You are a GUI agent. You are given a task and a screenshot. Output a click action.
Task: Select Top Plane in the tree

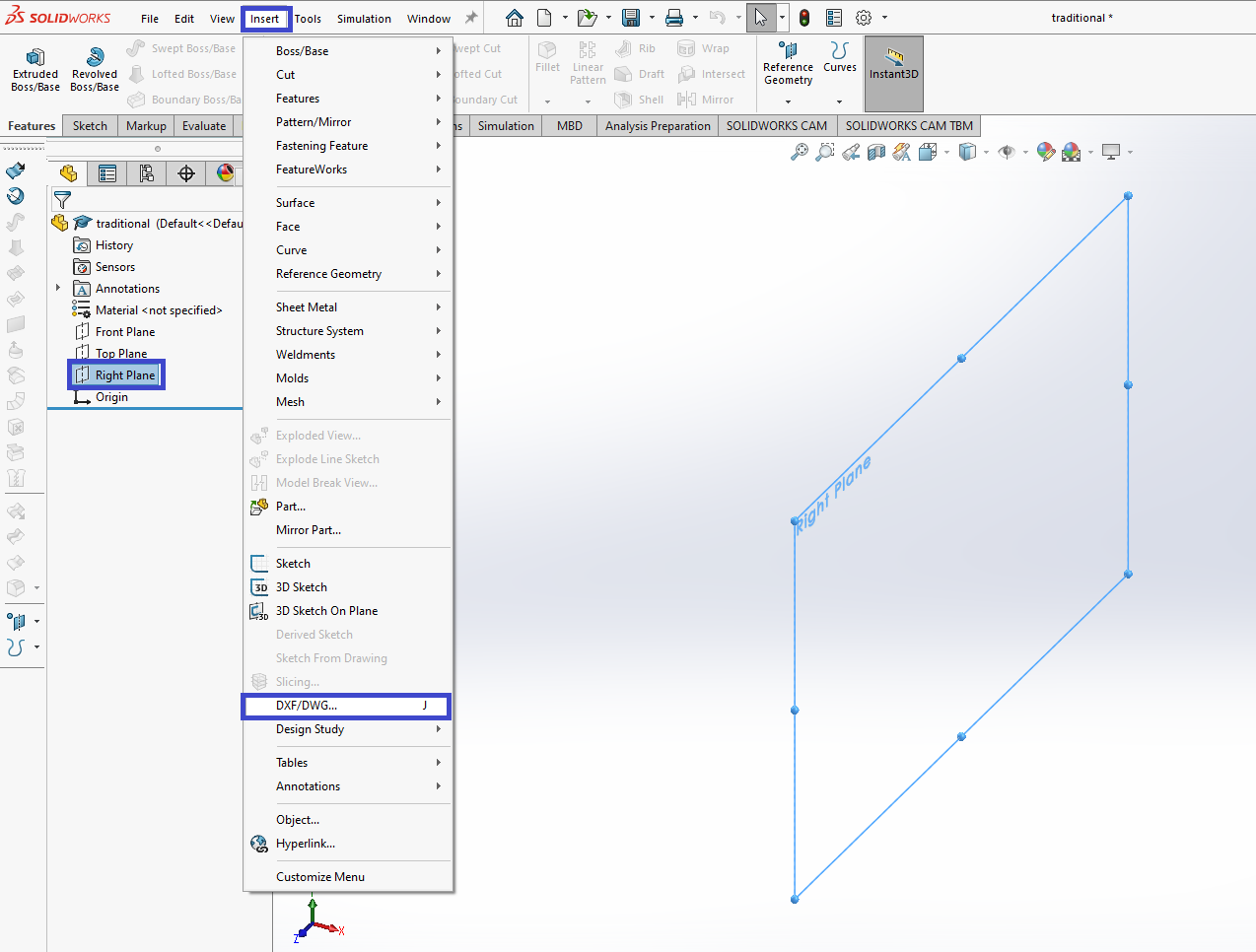[110, 353]
